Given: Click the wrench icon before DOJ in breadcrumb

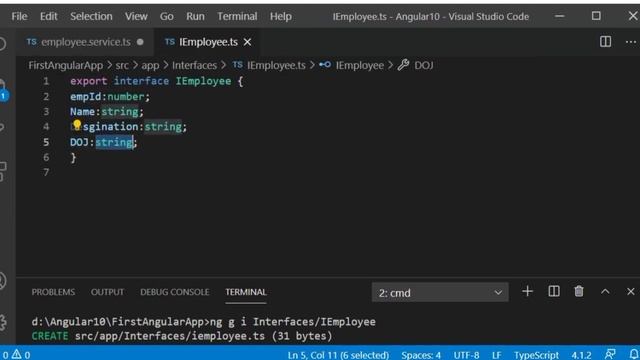Looking at the screenshot, I should pos(403,65).
